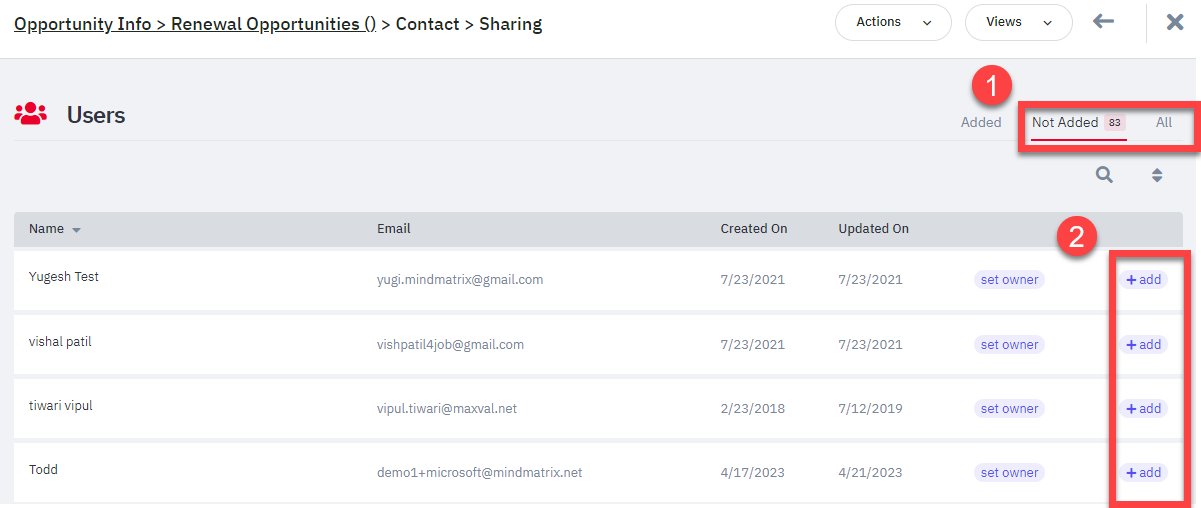Click the search magnifier icon
This screenshot has width=1201, height=508.
point(1104,175)
